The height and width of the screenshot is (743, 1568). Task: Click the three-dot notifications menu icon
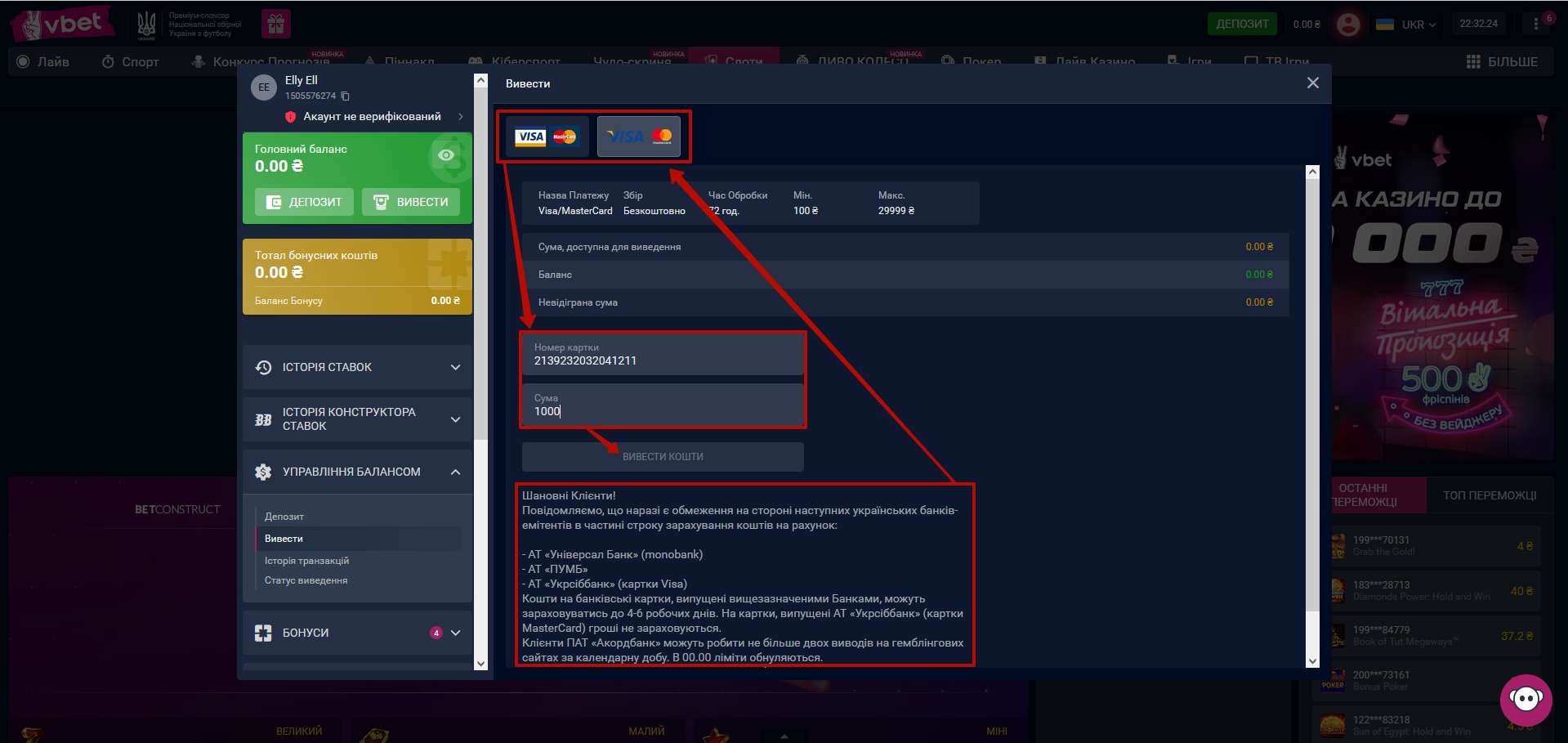1536,25
